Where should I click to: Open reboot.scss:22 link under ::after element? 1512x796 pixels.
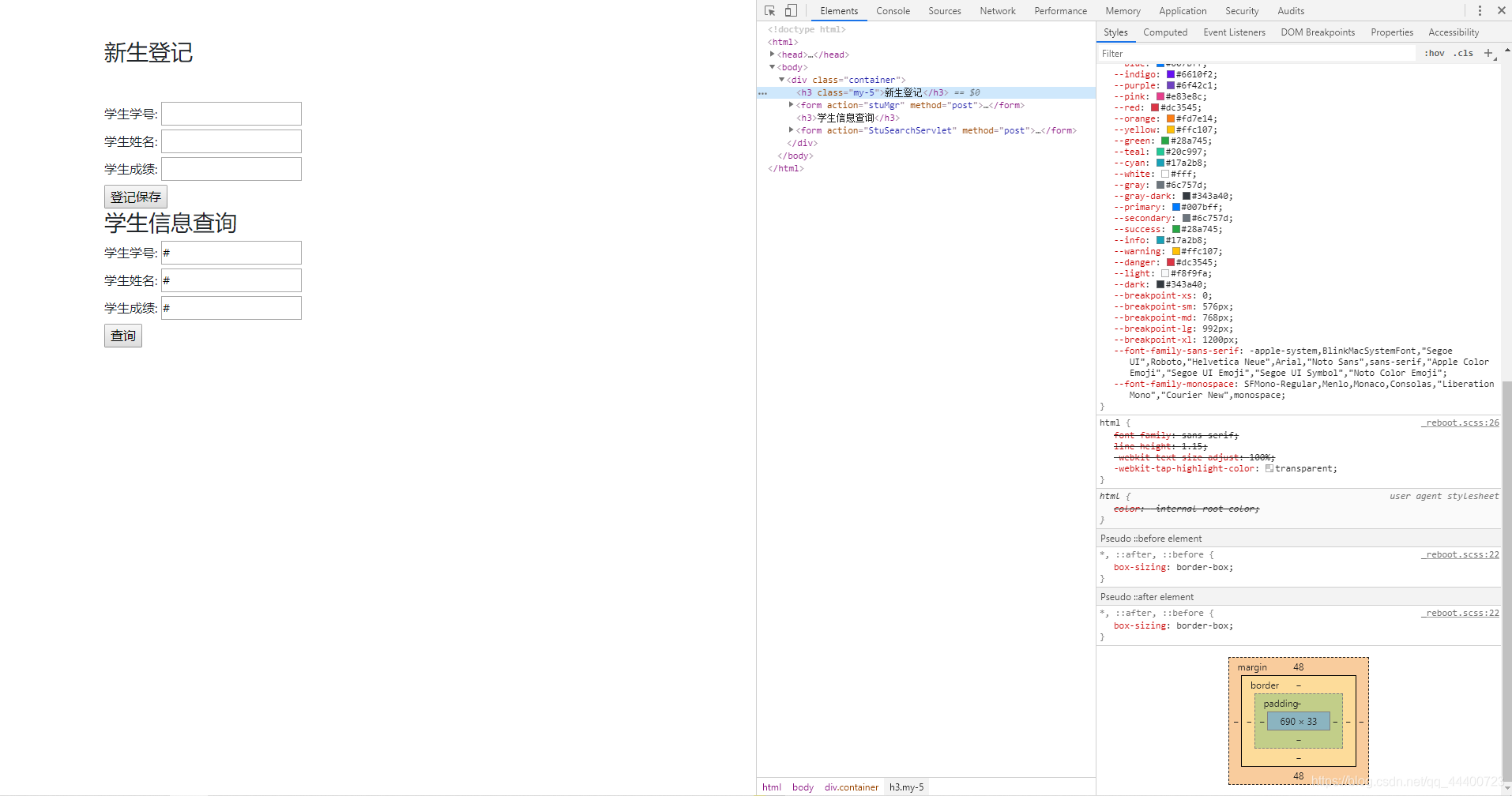(1461, 613)
